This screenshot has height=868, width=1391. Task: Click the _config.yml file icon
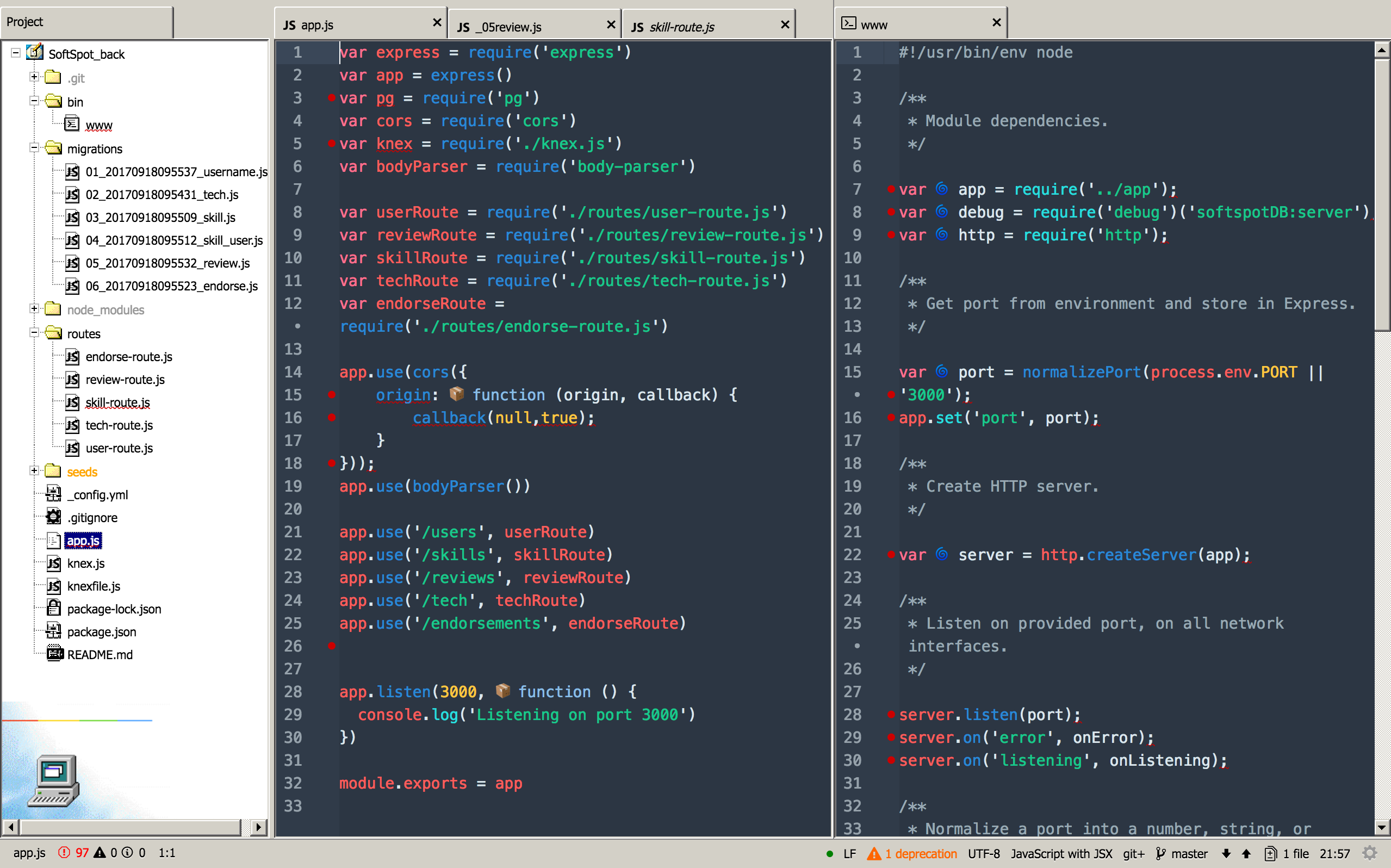[53, 494]
